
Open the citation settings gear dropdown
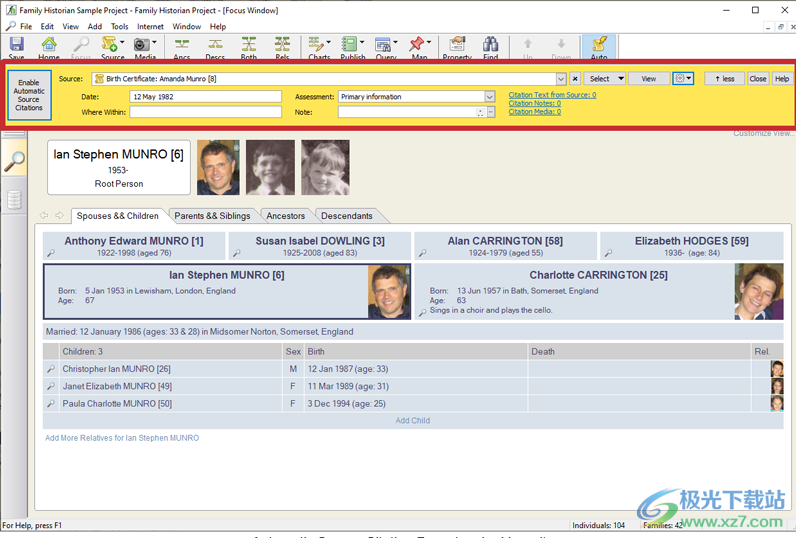point(683,79)
